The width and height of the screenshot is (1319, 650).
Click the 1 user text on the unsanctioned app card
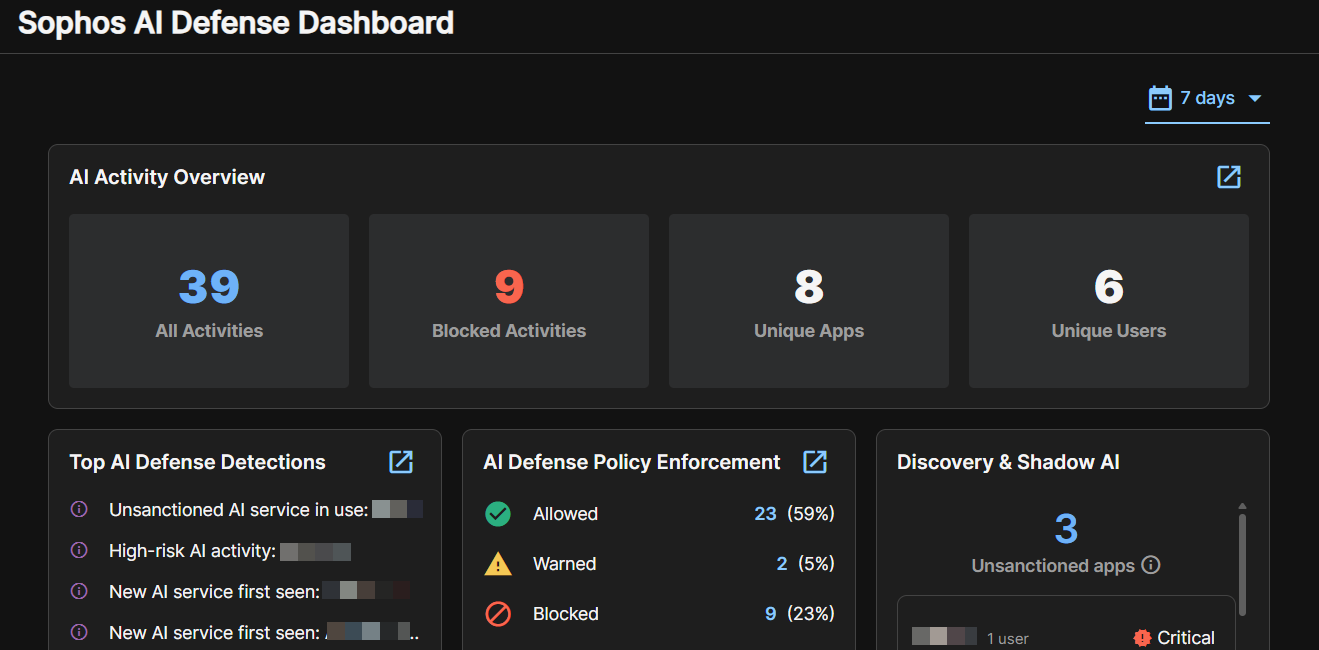click(1008, 638)
